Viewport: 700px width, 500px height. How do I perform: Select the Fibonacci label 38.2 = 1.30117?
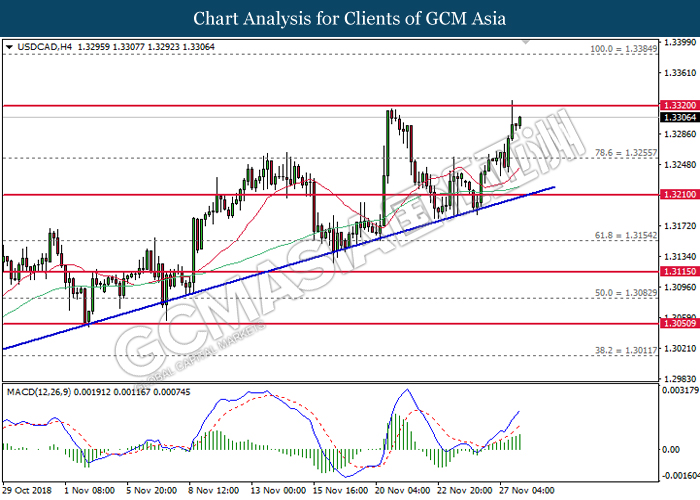(x=626, y=350)
